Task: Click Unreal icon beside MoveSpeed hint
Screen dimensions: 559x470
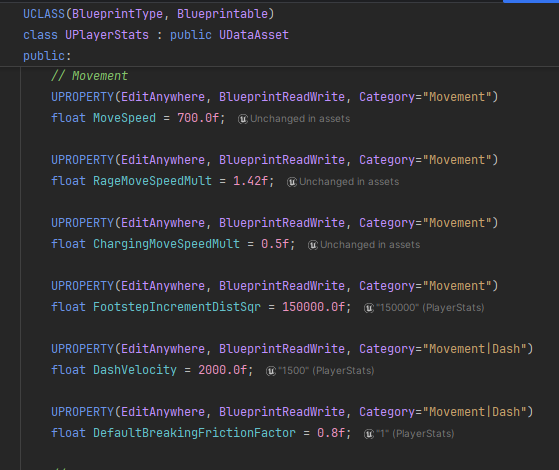Action: pyautogui.click(x=243, y=119)
